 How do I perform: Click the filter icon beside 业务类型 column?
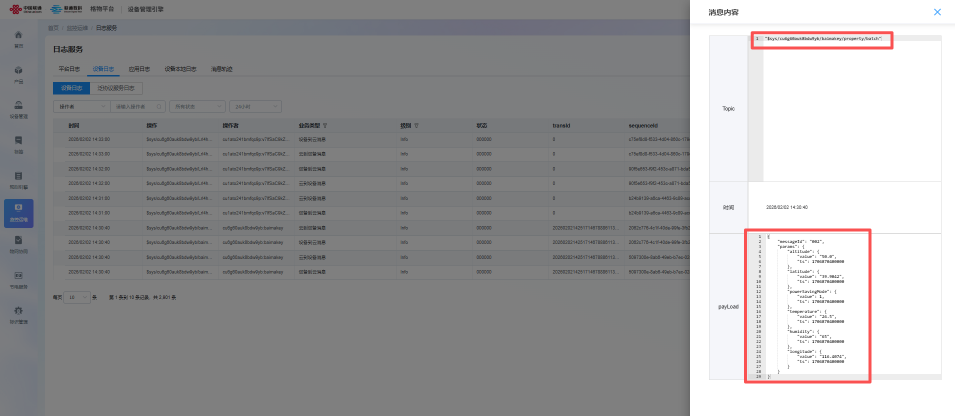click(x=325, y=126)
